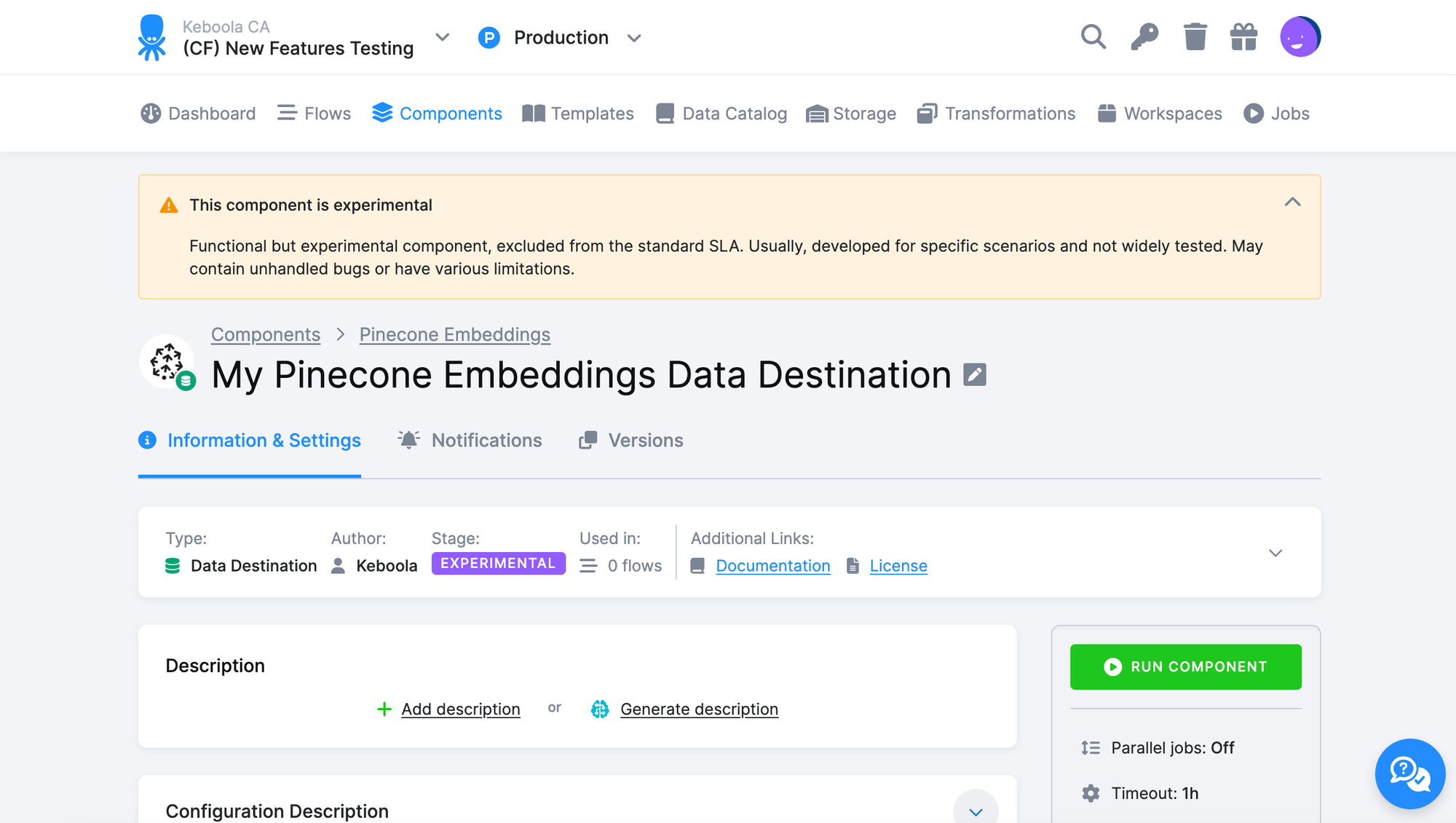The height and width of the screenshot is (823, 1456).
Task: Open Storage
Action: (x=851, y=114)
